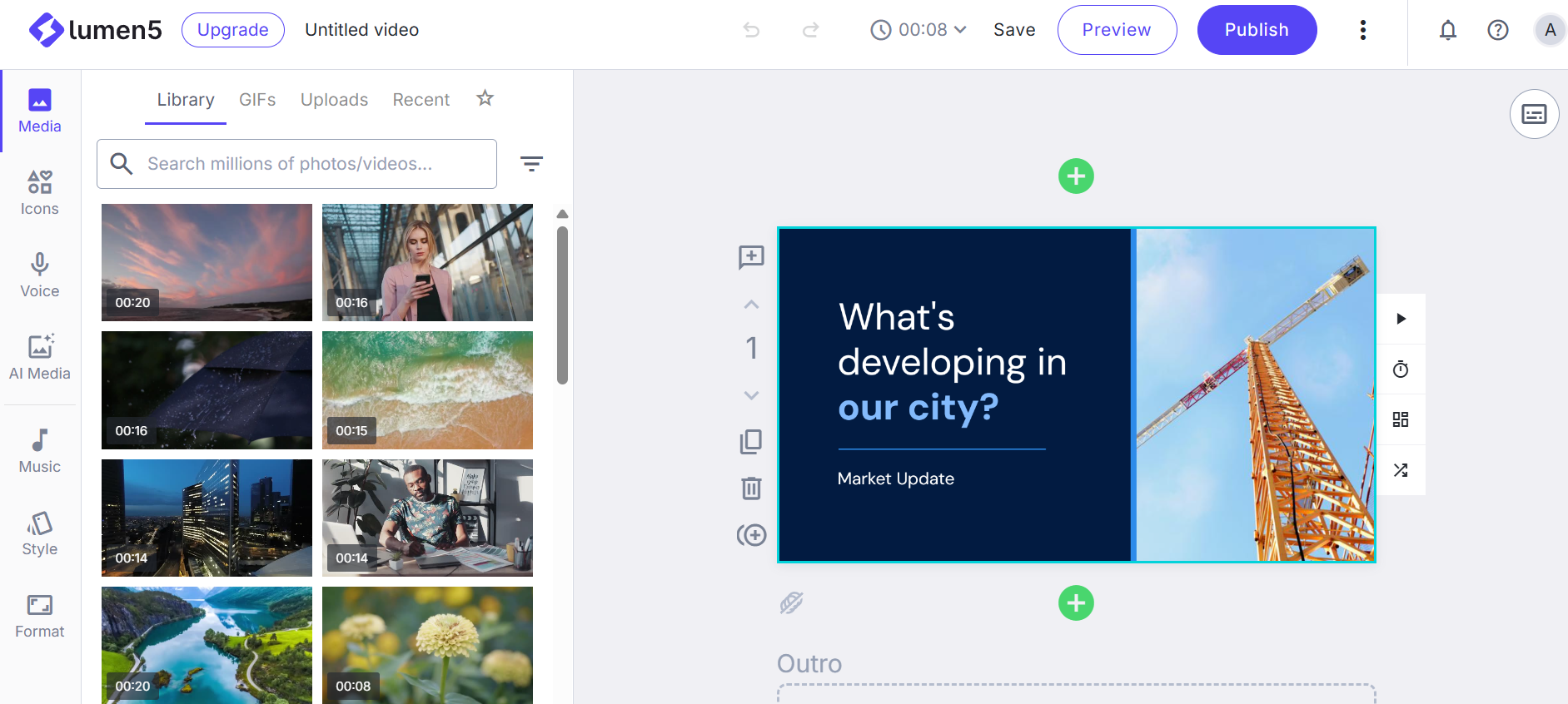The width and height of the screenshot is (1568, 704).
Task: Open the notifications bell
Action: 1448,30
